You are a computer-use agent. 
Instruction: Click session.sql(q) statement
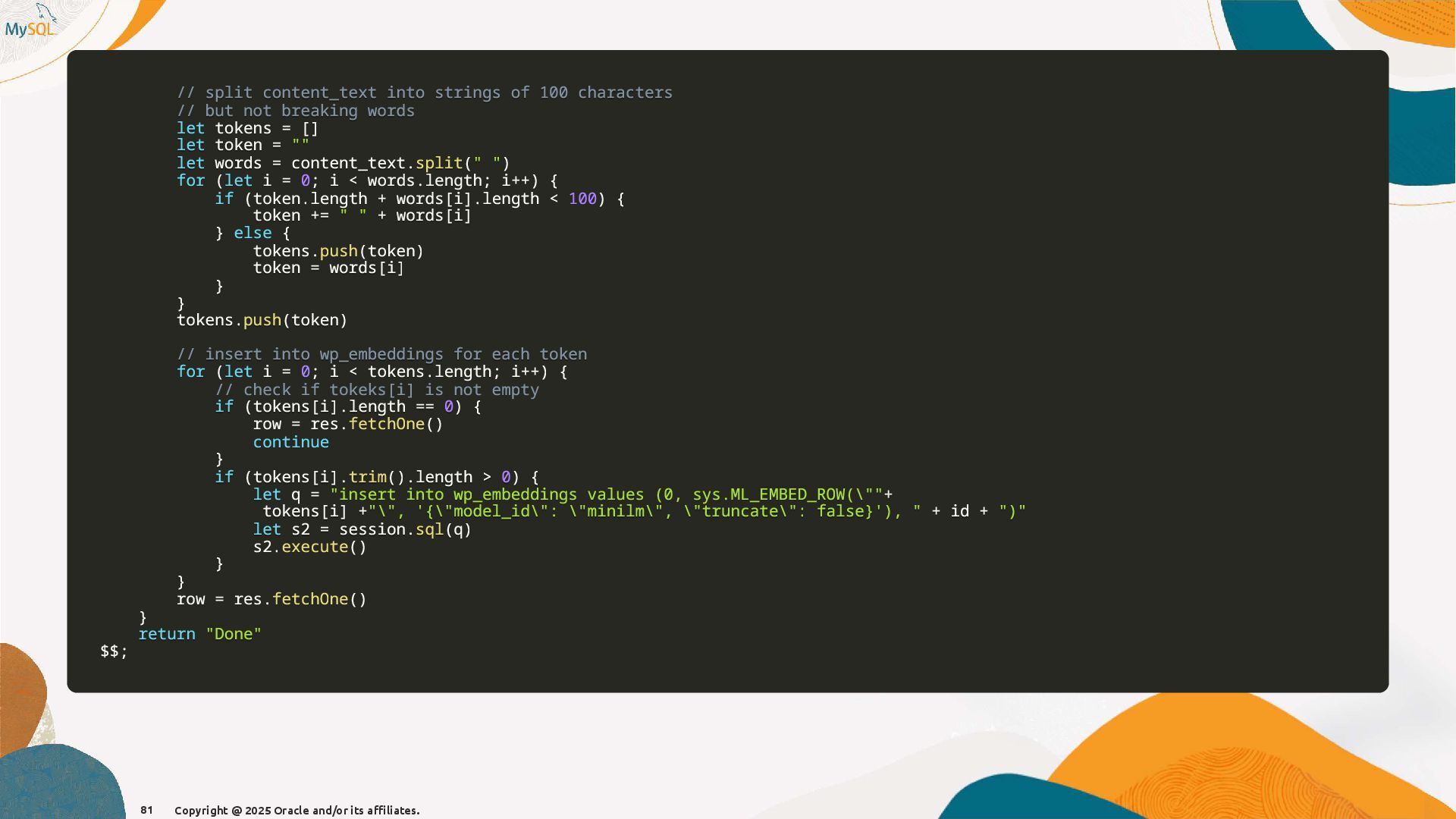pos(404,529)
